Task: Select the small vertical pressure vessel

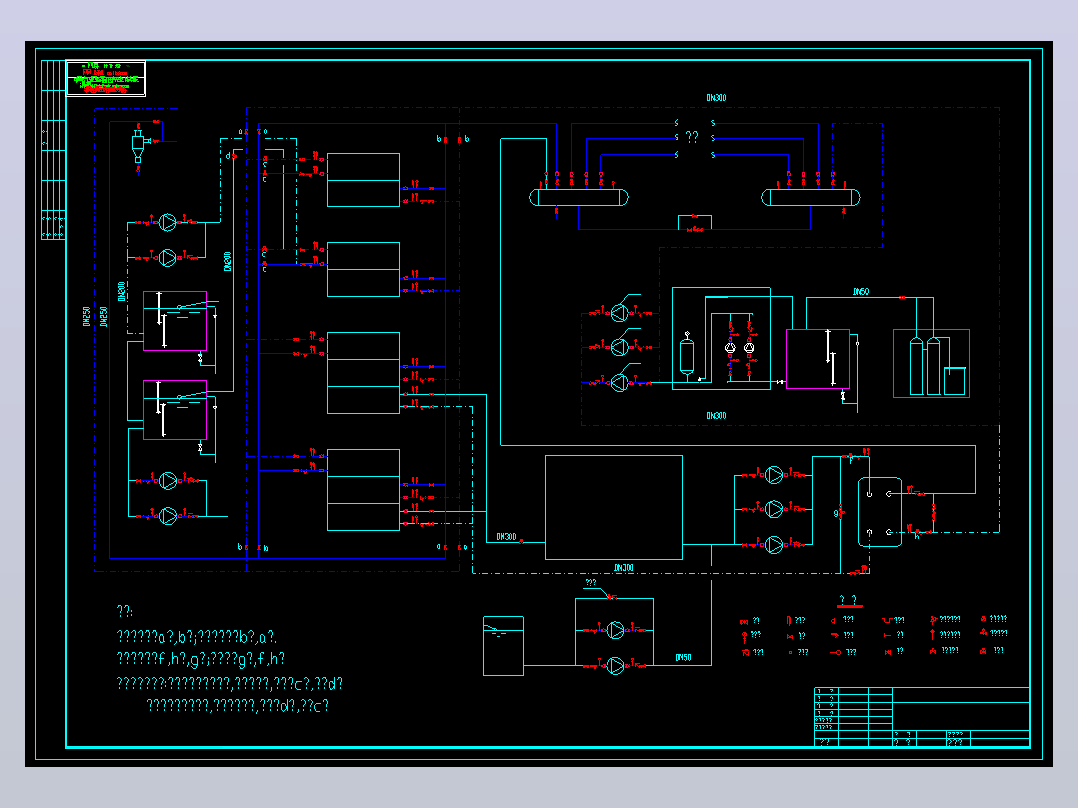Action: click(x=687, y=356)
